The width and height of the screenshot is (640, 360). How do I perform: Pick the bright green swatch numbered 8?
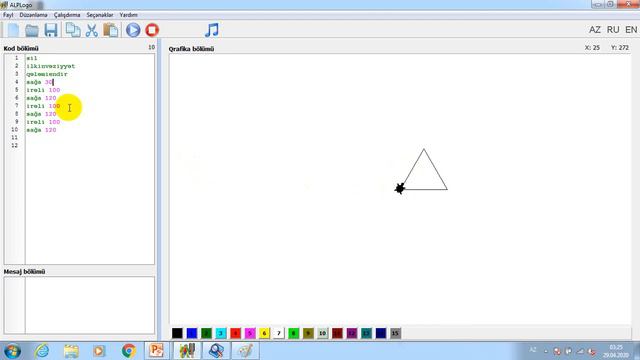[x=293, y=333]
